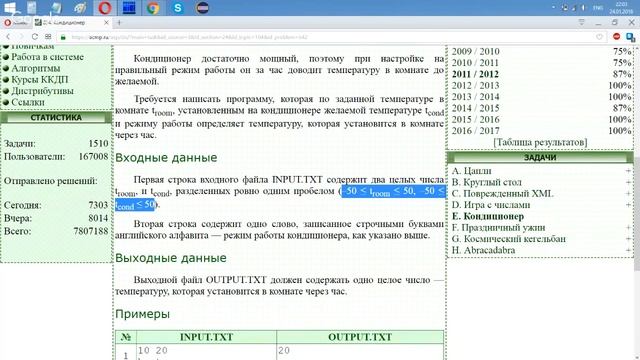Open problem C. Поврежденный XML
The image size is (640, 360).
[x=502, y=193]
